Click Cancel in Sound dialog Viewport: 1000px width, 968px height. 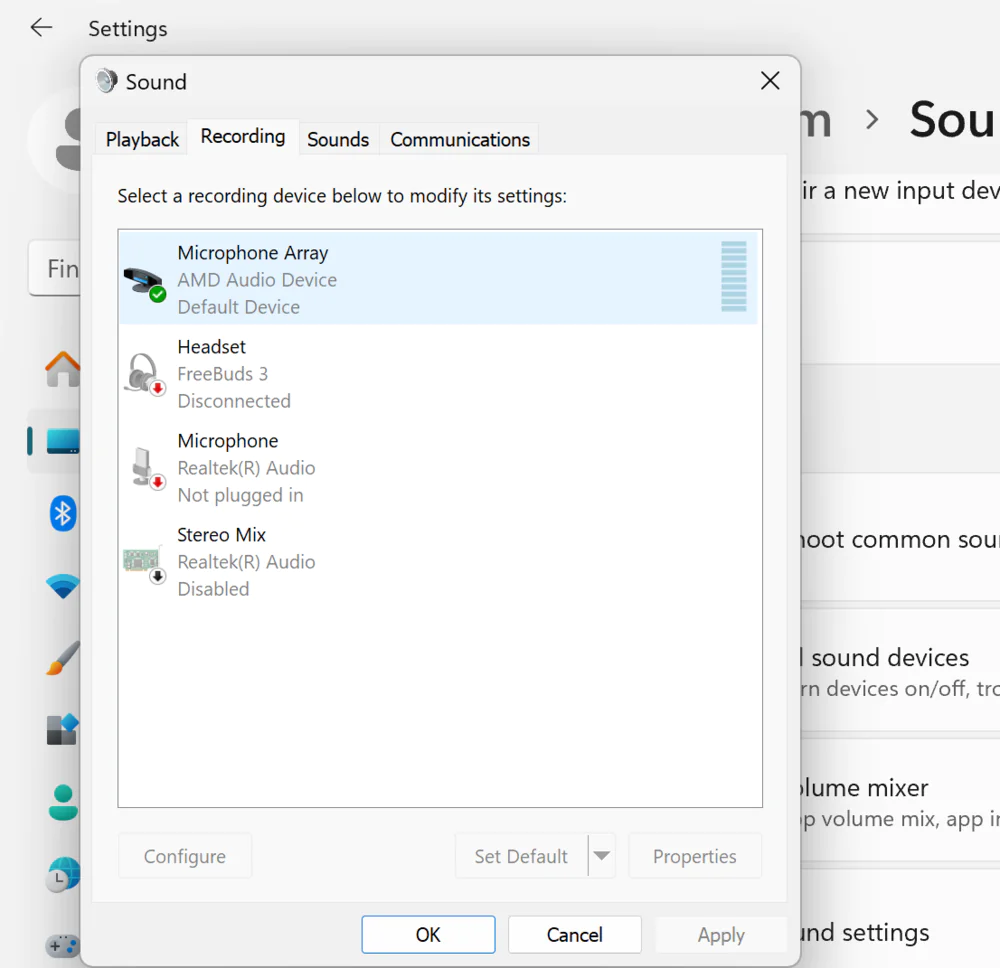[x=575, y=934]
